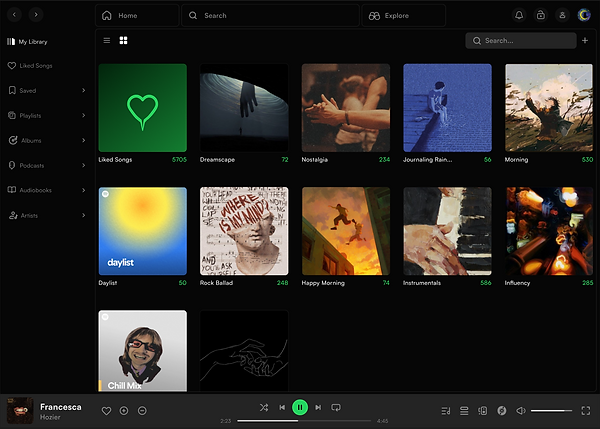The width and height of the screenshot is (600, 429).
Task: Skip to the previous track
Action: [282, 408]
